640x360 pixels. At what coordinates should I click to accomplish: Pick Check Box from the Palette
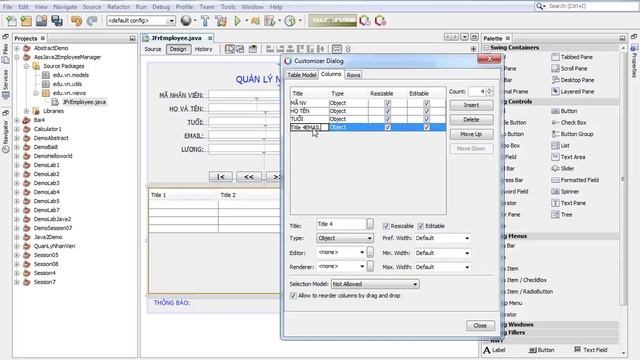pos(569,122)
